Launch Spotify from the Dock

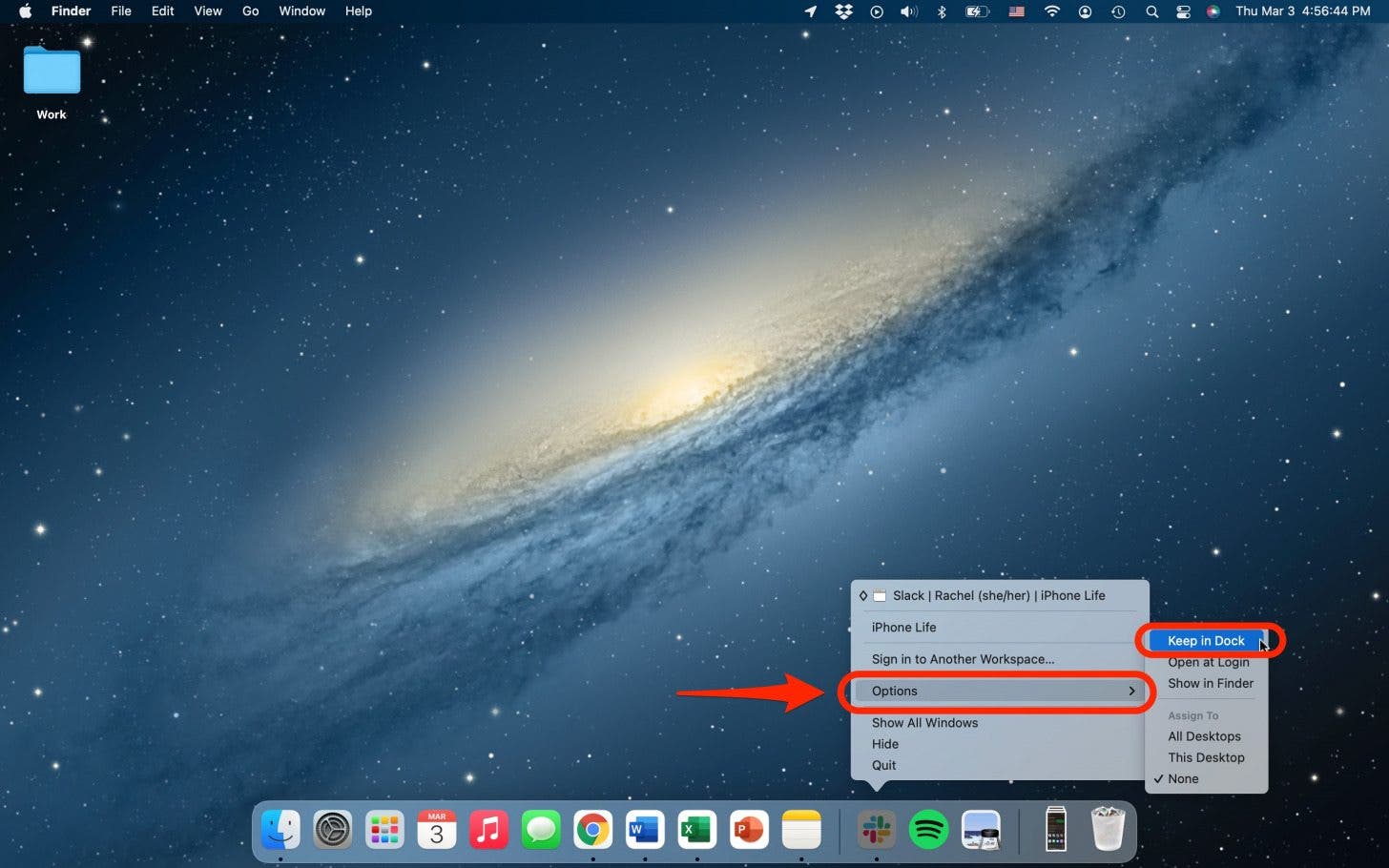pyautogui.click(x=928, y=830)
